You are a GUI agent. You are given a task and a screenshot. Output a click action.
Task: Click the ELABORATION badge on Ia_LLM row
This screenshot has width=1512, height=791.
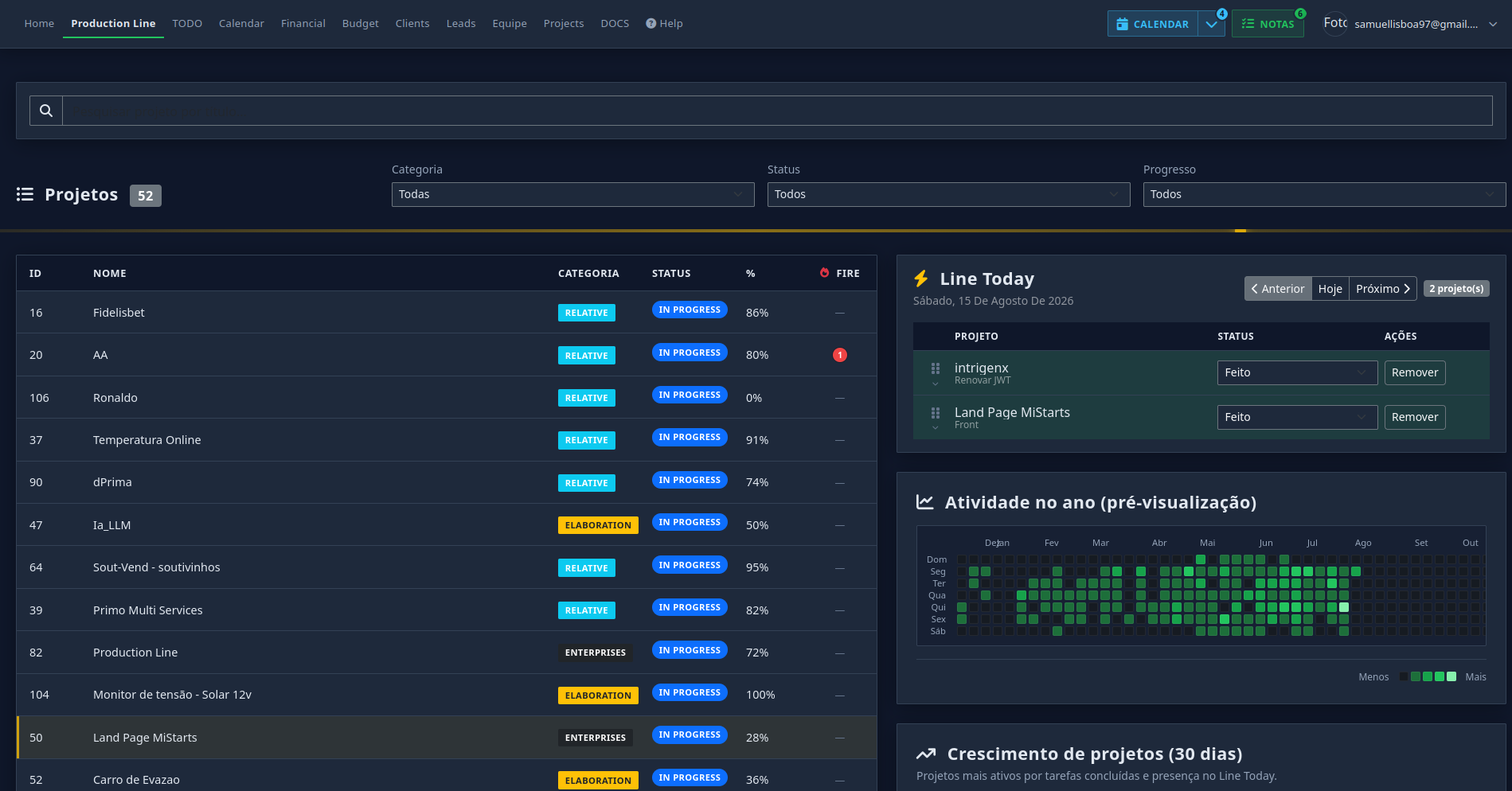(598, 525)
